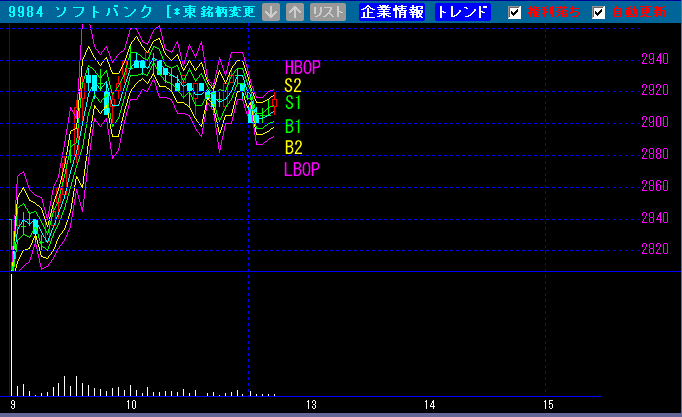682x417 pixels.
Task: Toggle the 自動更新 auto-update checkbox
Action: pyautogui.click(x=598, y=12)
